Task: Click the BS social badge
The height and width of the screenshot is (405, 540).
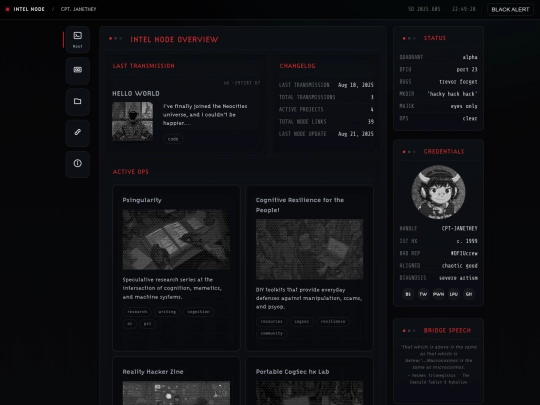Action: (x=408, y=294)
